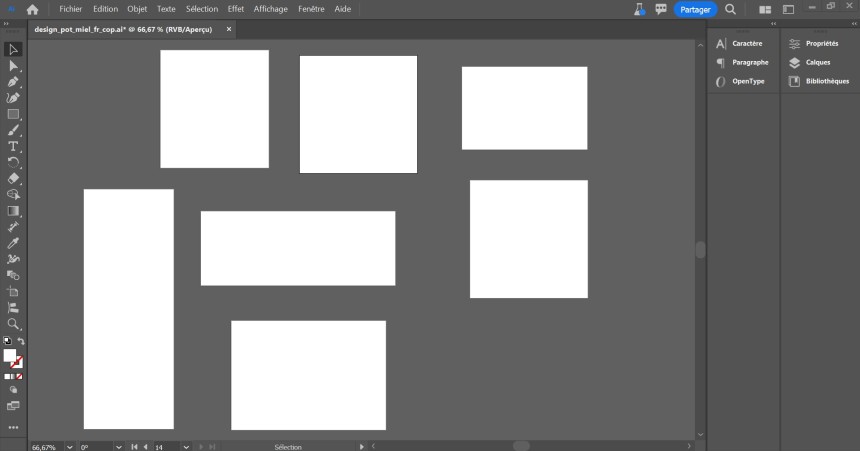Open the Paragraphe panel
This screenshot has width=860, height=451.
[x=743, y=63]
